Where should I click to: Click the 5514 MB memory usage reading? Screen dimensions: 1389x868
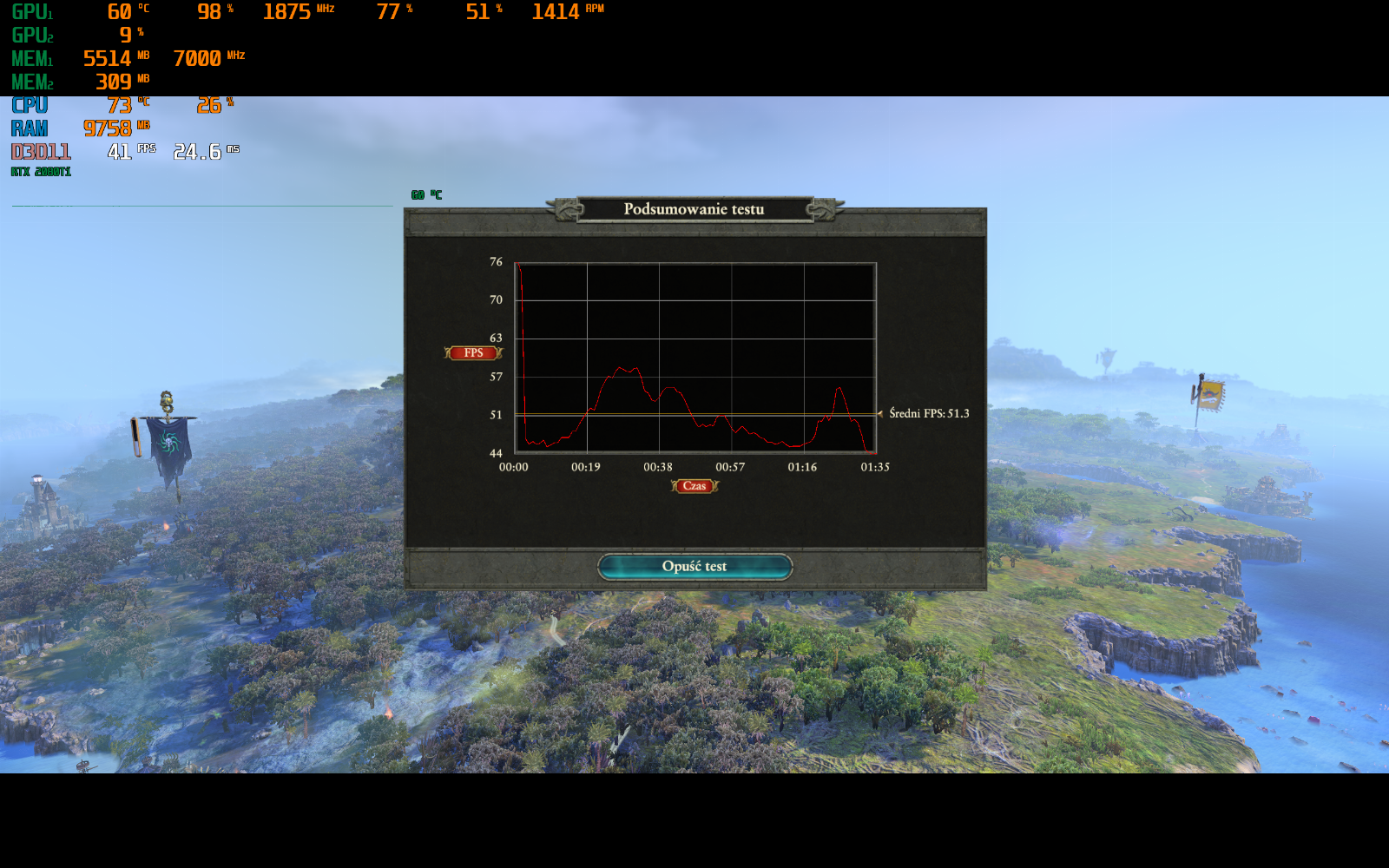point(116,59)
